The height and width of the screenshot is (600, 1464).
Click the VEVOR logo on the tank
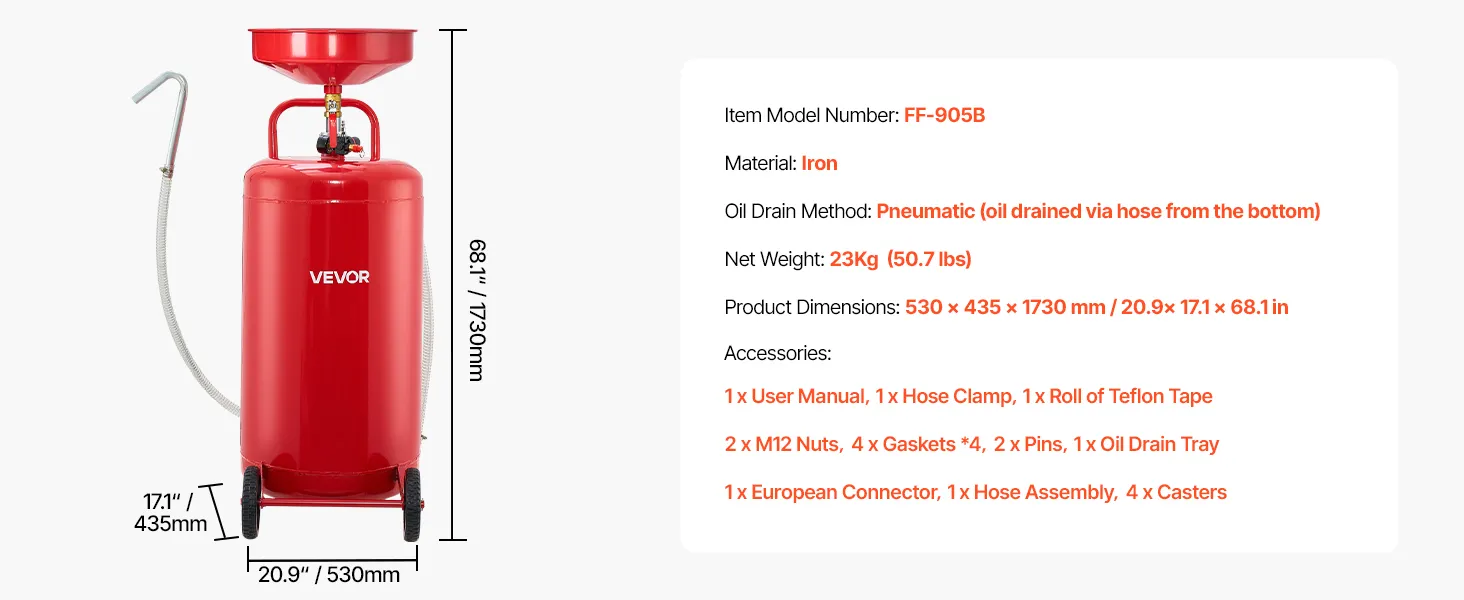pyautogui.click(x=339, y=277)
